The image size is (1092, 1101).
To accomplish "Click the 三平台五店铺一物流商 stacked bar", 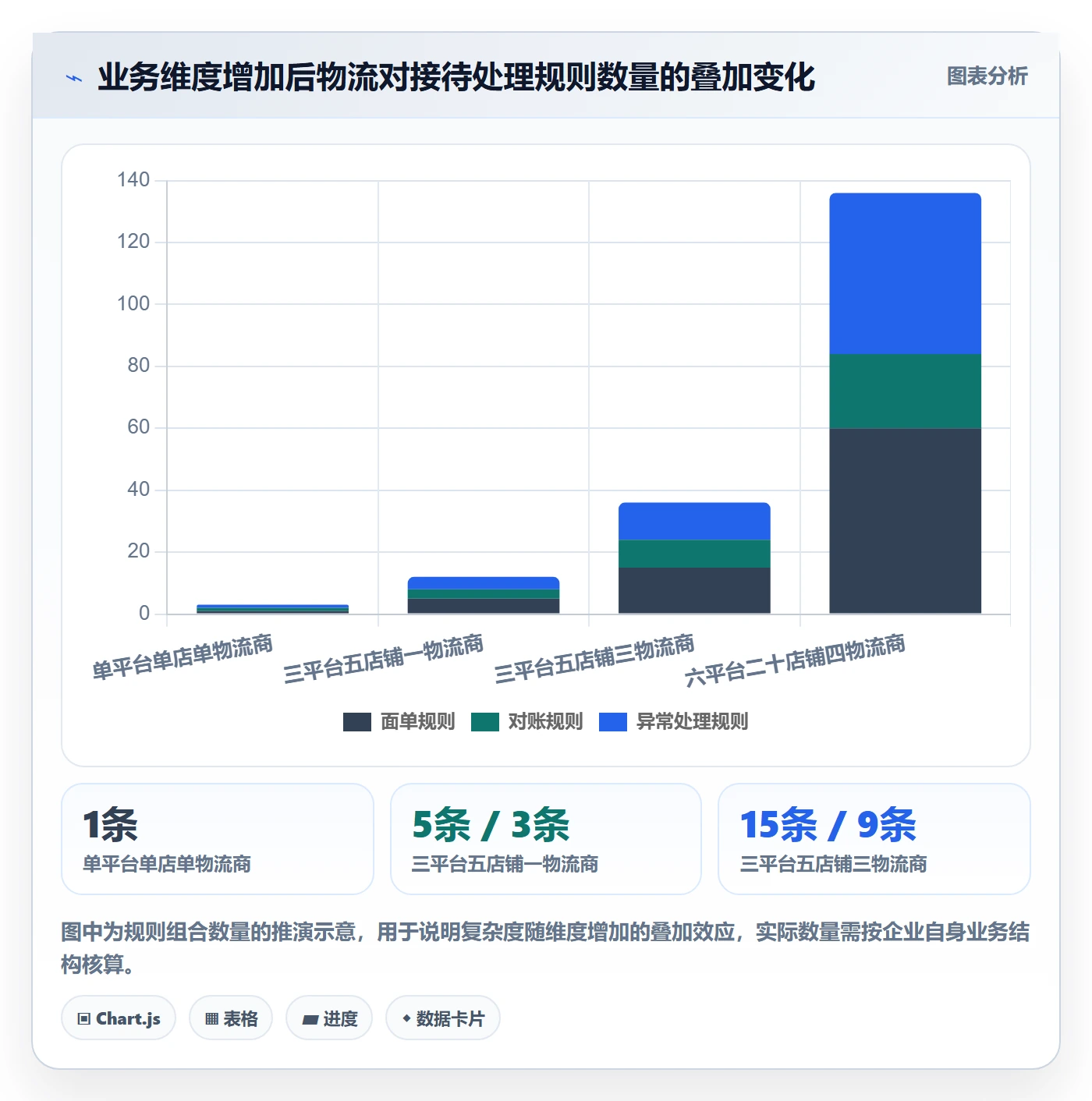I will (x=484, y=595).
